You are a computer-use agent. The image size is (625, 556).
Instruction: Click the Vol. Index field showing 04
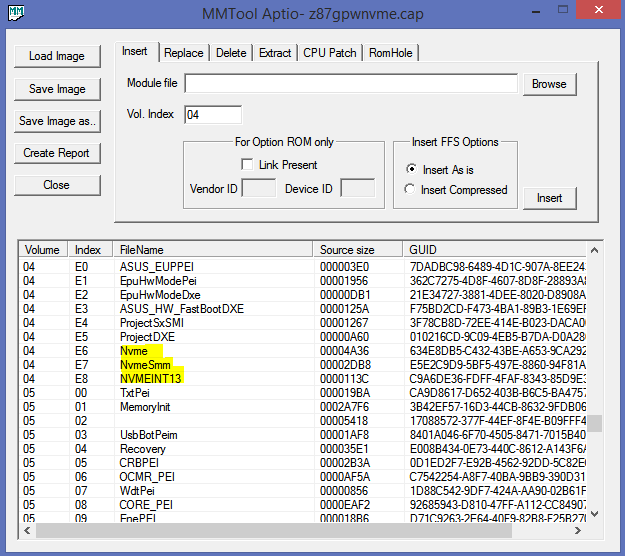pos(213,115)
